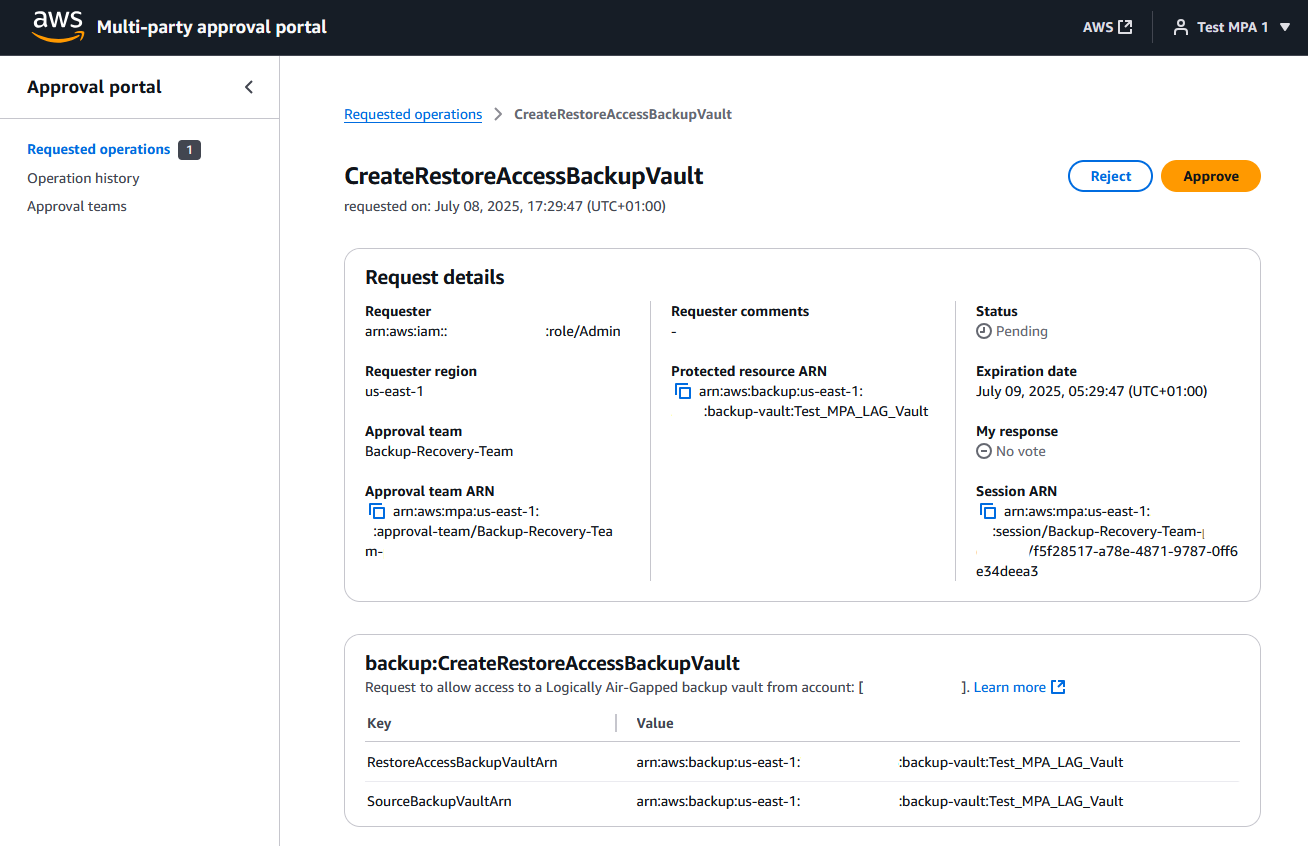Click the Multi-party approval portal title
The height and width of the screenshot is (846, 1308).
click(x=212, y=27)
